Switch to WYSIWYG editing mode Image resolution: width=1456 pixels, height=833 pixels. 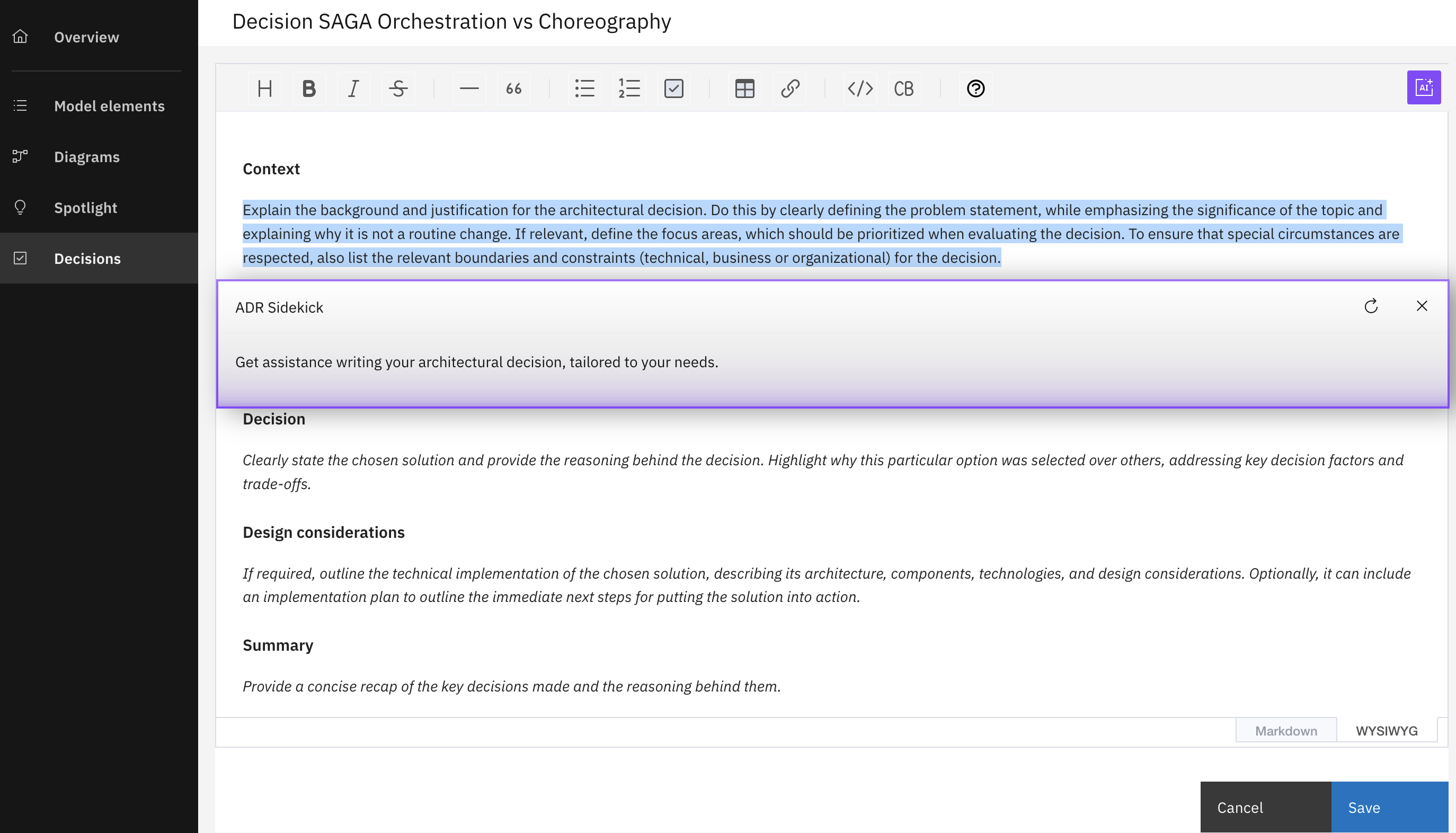[x=1386, y=731]
